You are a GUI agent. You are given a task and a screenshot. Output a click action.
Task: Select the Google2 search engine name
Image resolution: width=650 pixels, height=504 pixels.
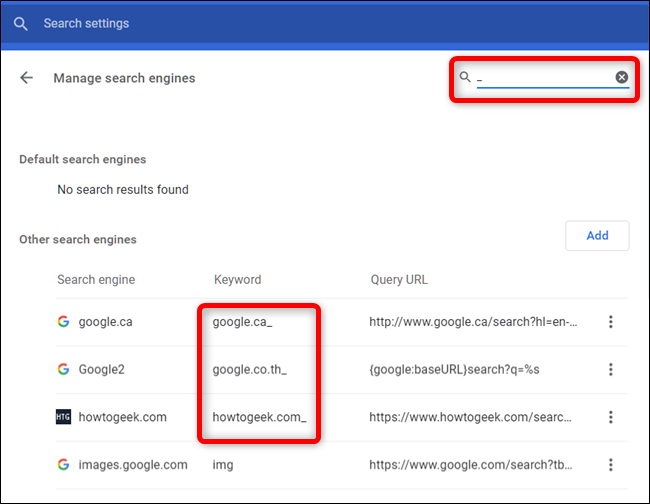tap(102, 369)
